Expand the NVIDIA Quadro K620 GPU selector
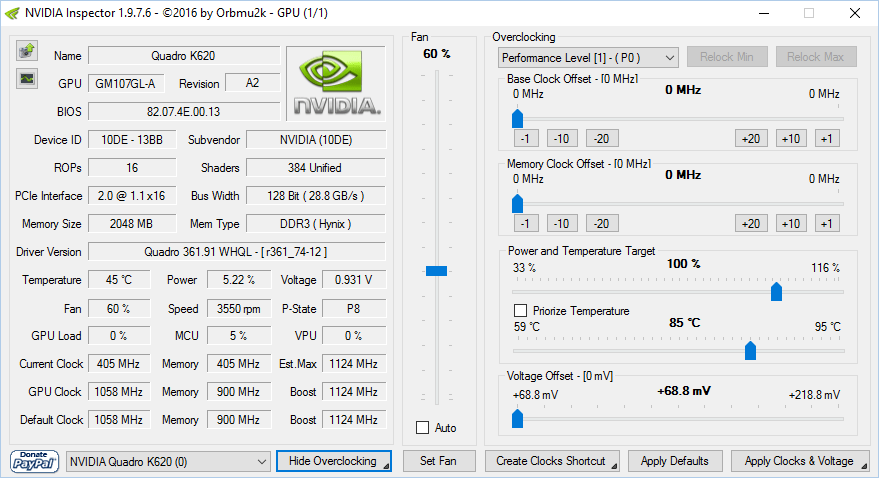The image size is (879, 478). pyautogui.click(x=168, y=461)
